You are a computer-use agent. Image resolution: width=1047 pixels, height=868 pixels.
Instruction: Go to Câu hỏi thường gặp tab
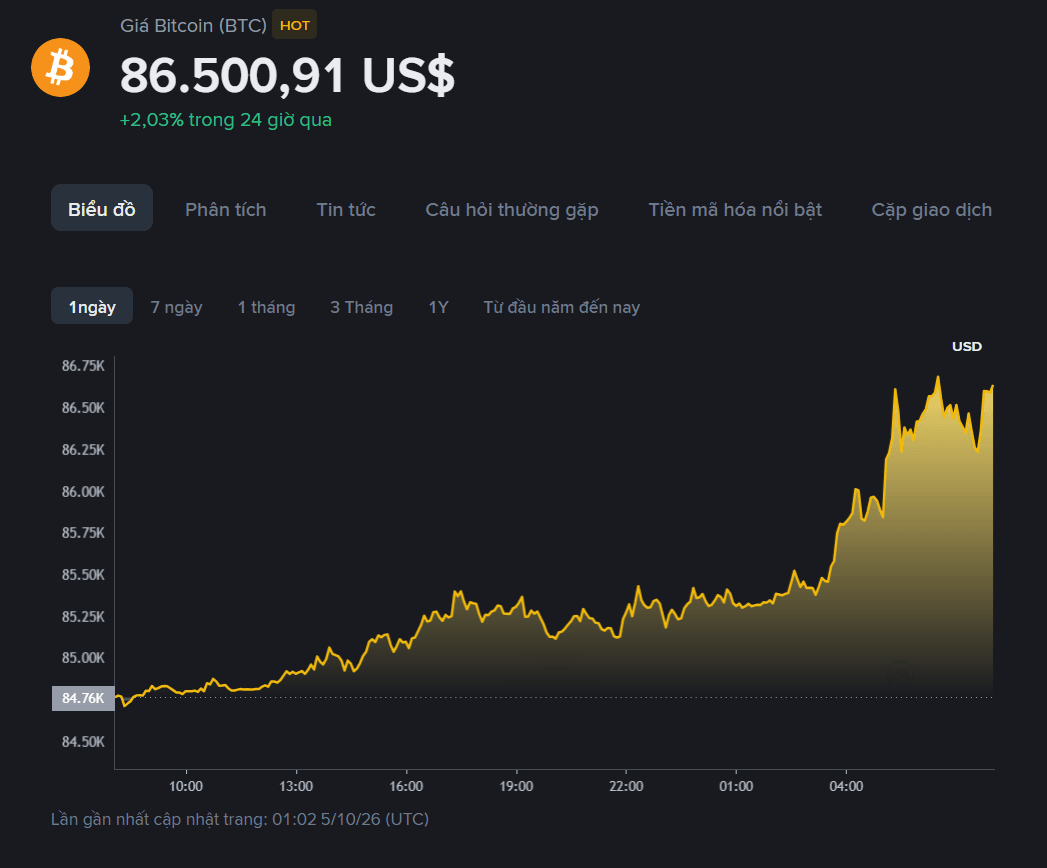pos(512,210)
